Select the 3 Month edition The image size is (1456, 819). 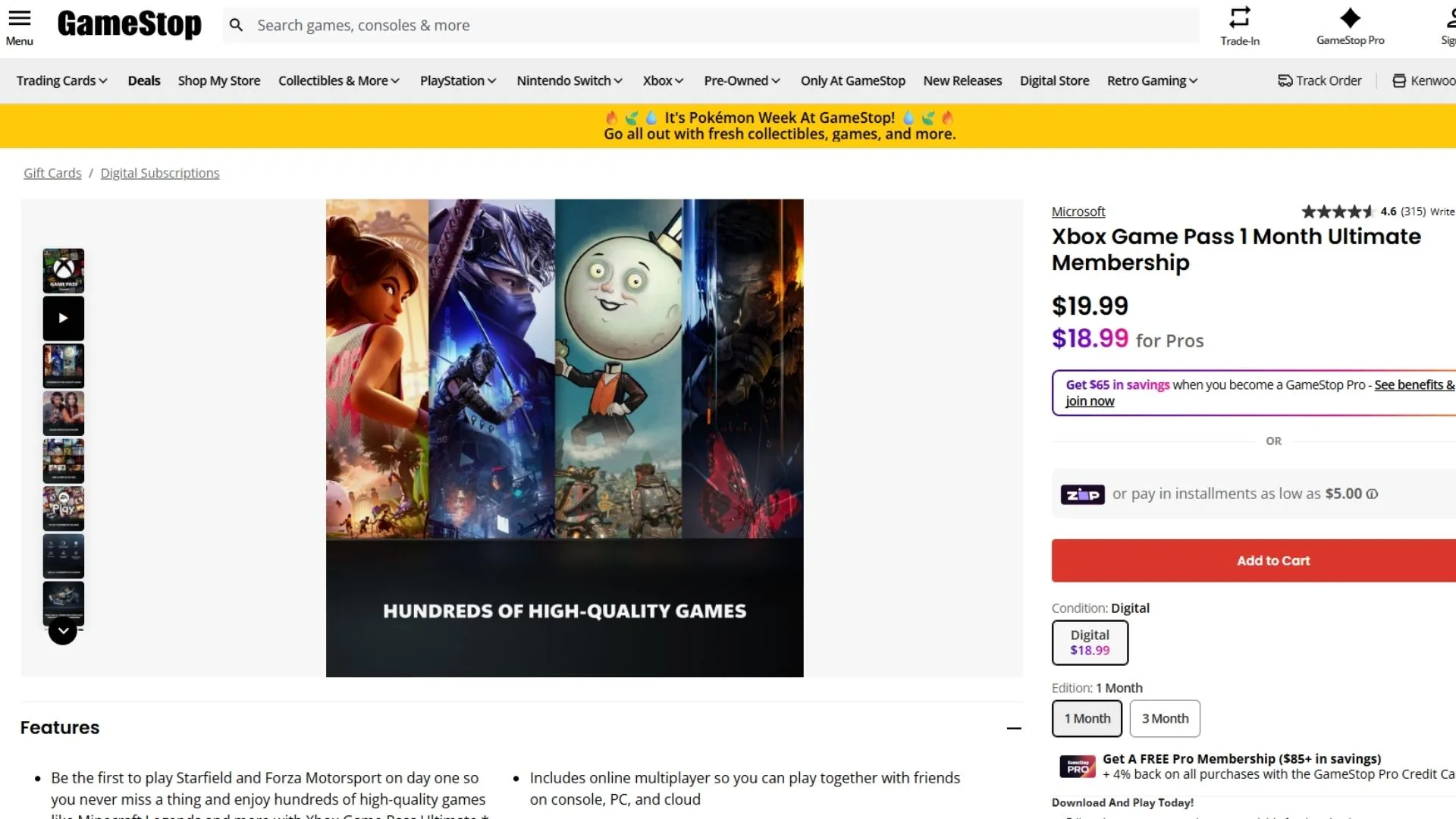pyautogui.click(x=1165, y=718)
